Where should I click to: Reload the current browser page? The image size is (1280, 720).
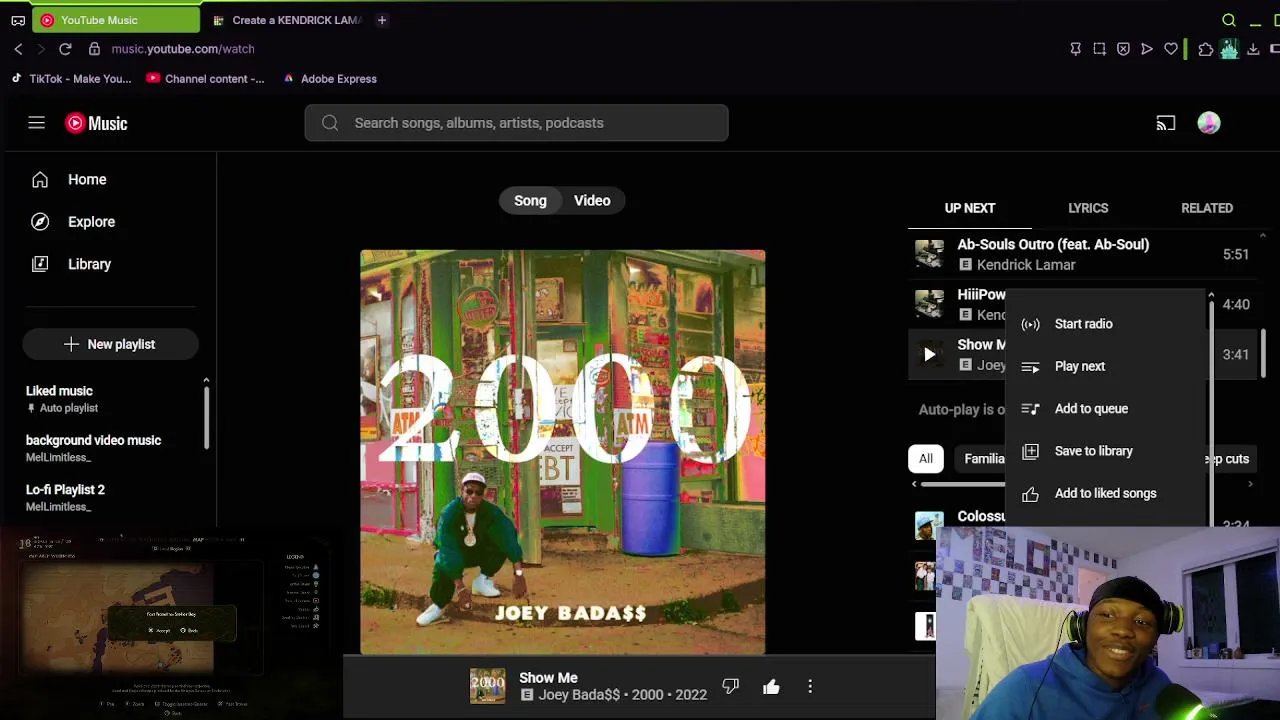[x=65, y=48]
